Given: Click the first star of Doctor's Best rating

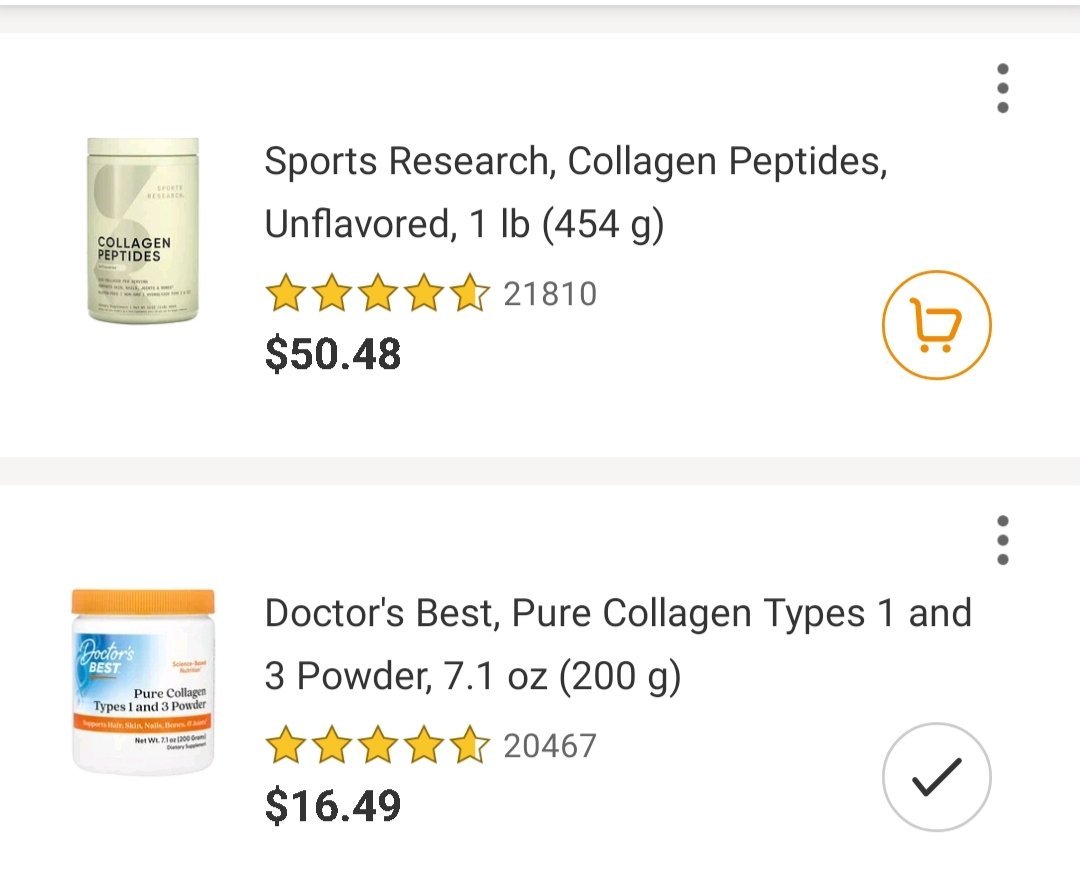Looking at the screenshot, I should 285,747.
